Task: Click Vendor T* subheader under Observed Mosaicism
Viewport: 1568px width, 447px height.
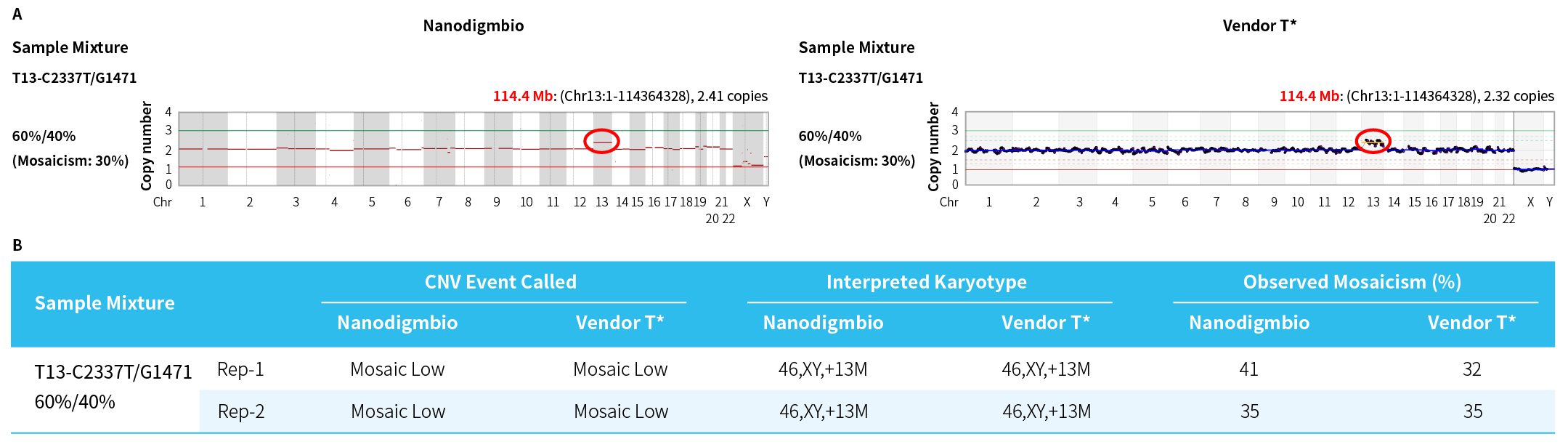Action: 1471,323
